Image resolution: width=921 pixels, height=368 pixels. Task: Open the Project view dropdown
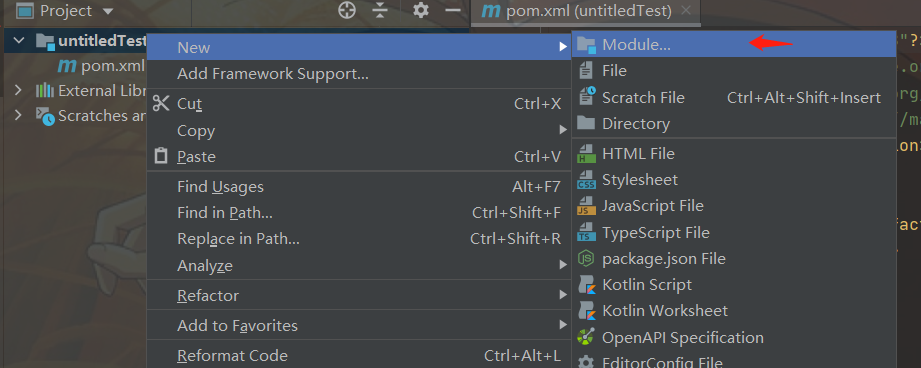click(x=107, y=11)
